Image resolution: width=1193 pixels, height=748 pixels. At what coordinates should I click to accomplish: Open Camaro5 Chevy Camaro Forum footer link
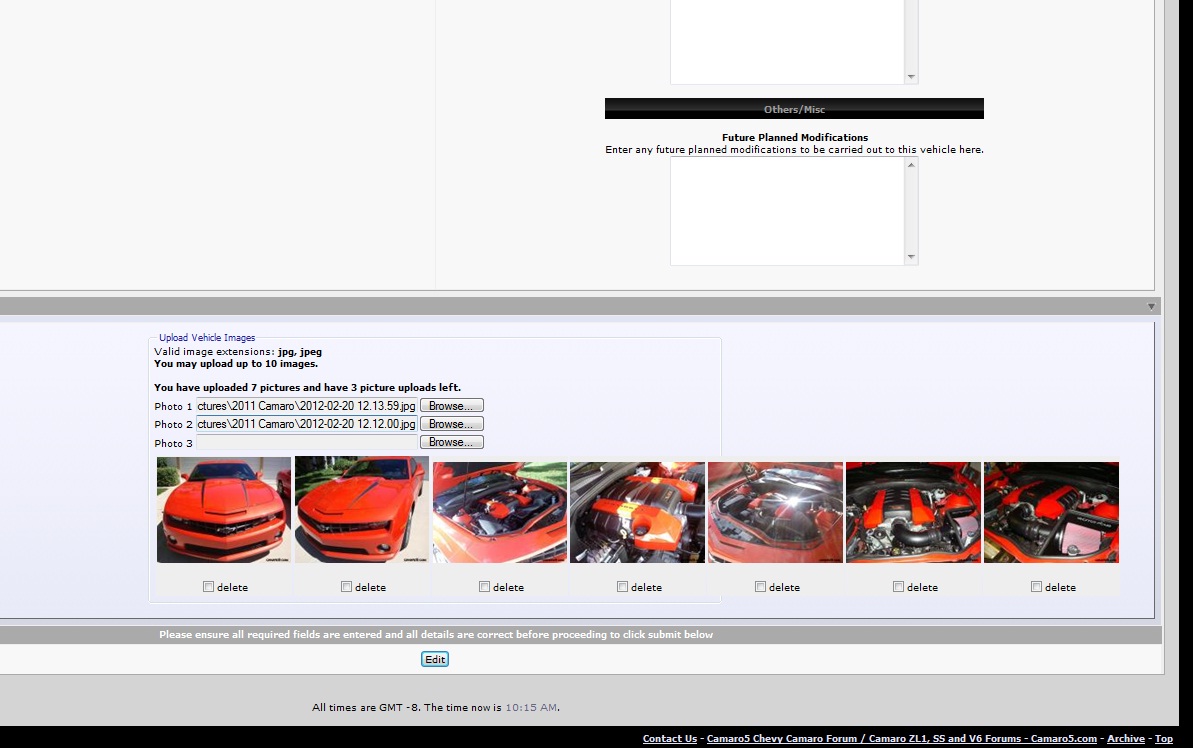pyautogui.click(x=864, y=739)
